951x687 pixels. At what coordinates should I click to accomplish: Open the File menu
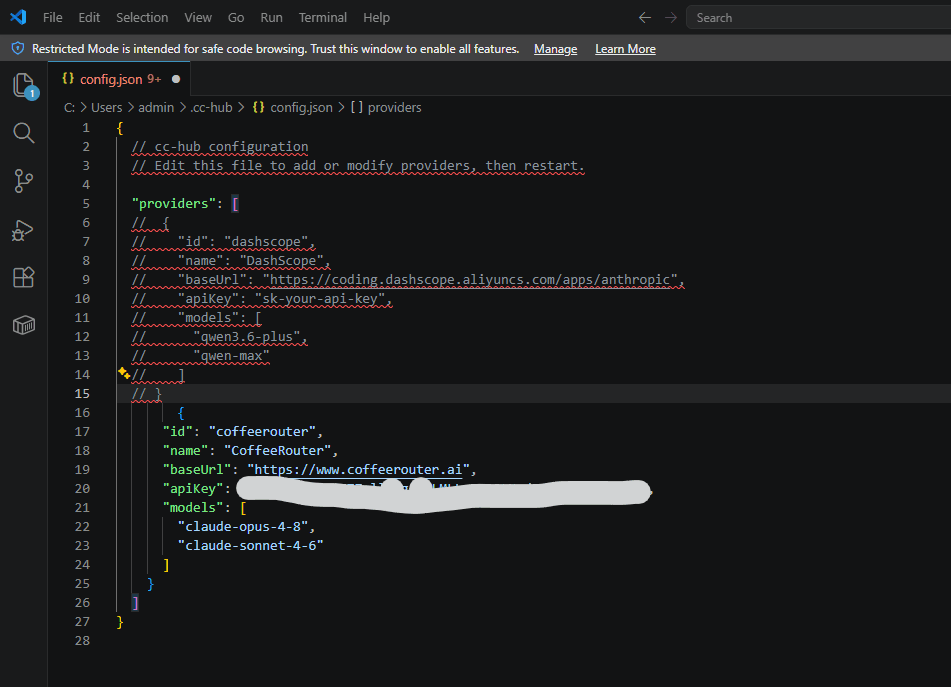53,18
